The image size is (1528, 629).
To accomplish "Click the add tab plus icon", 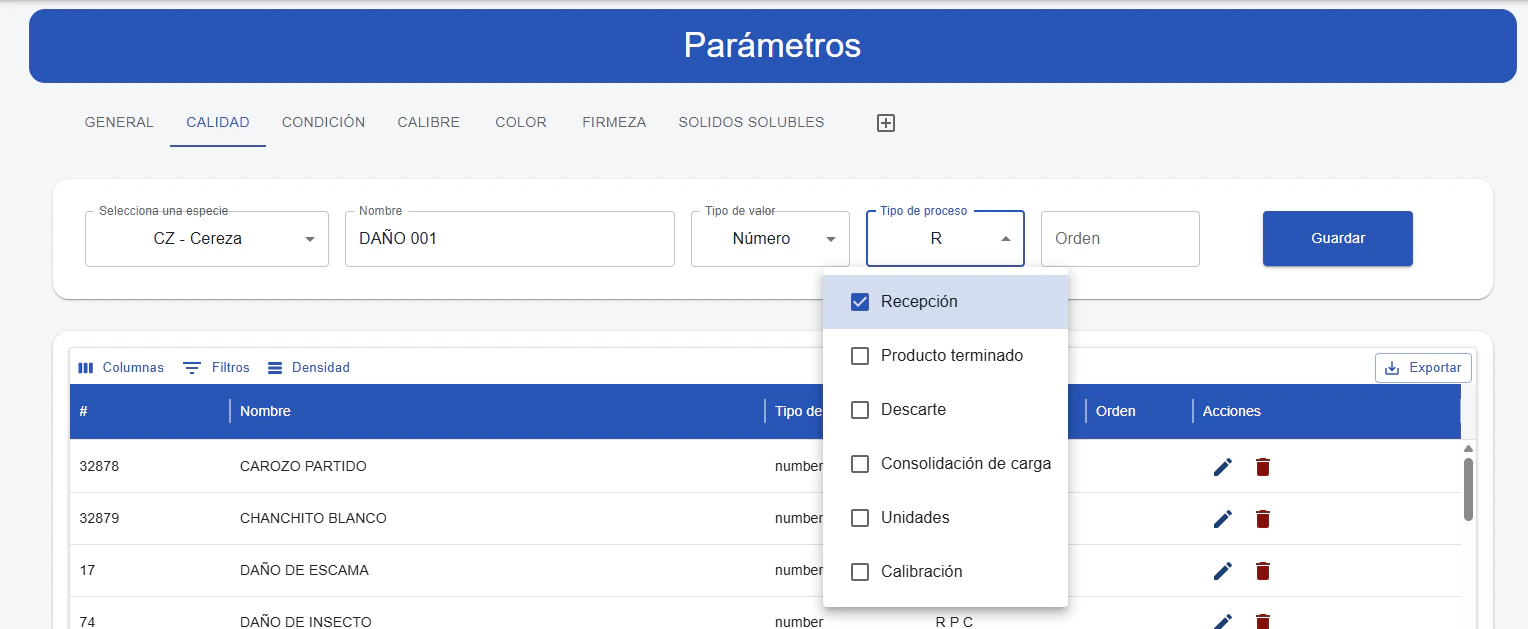I will [x=885, y=123].
